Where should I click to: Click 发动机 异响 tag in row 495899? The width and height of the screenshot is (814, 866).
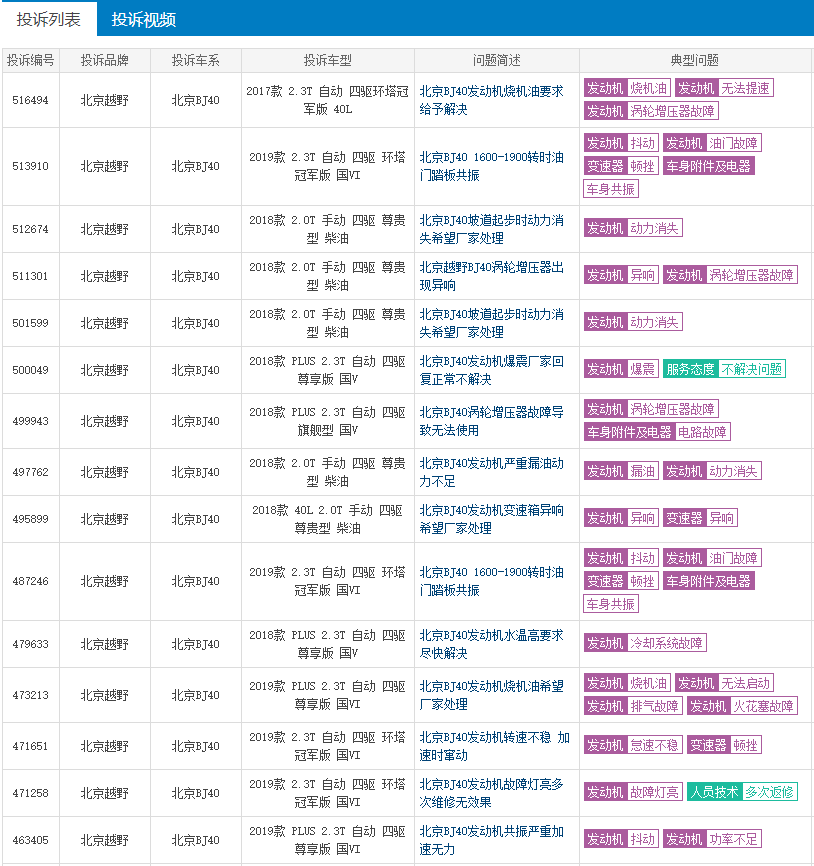point(621,518)
